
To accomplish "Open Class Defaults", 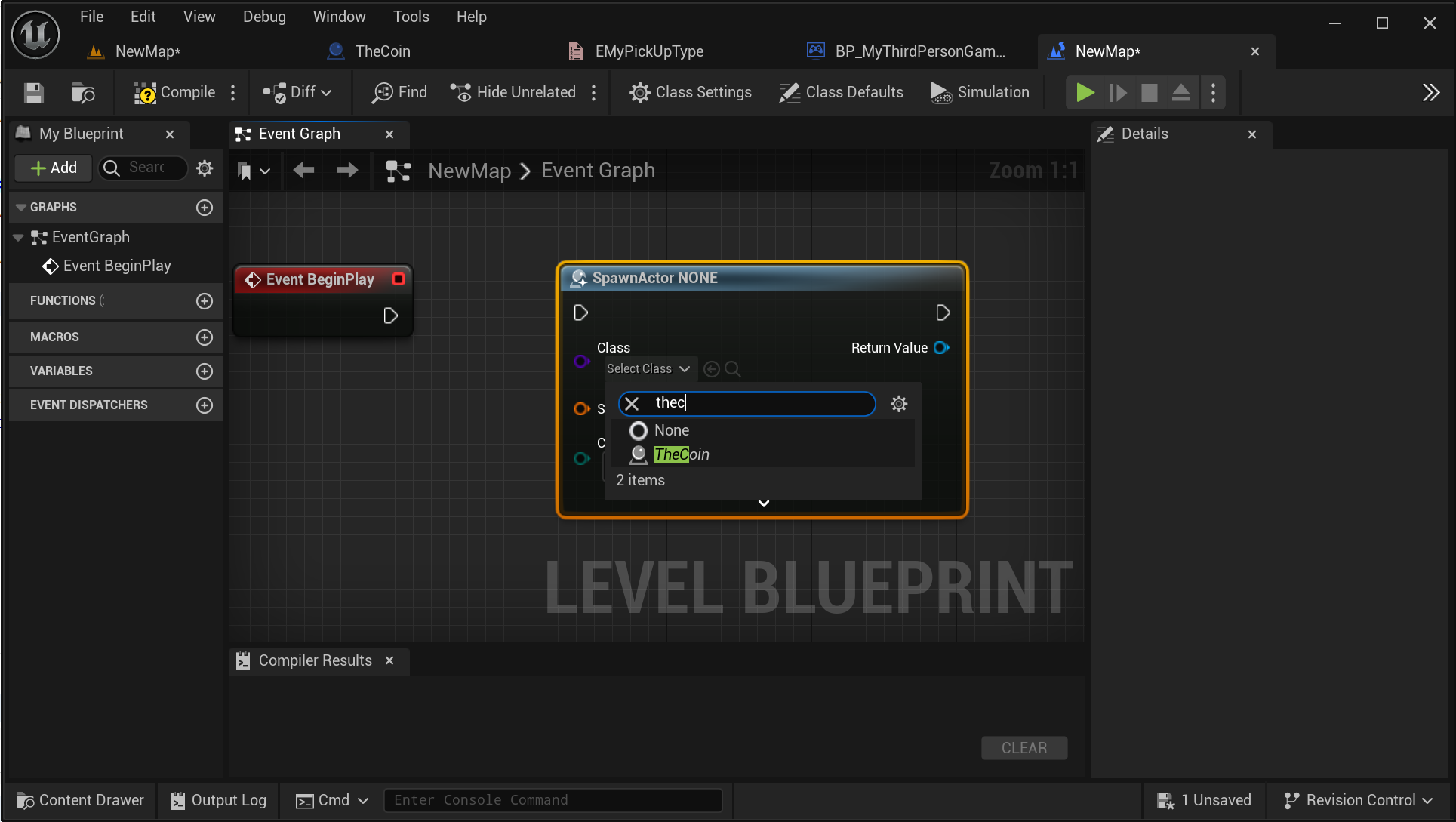I will pyautogui.click(x=841, y=92).
